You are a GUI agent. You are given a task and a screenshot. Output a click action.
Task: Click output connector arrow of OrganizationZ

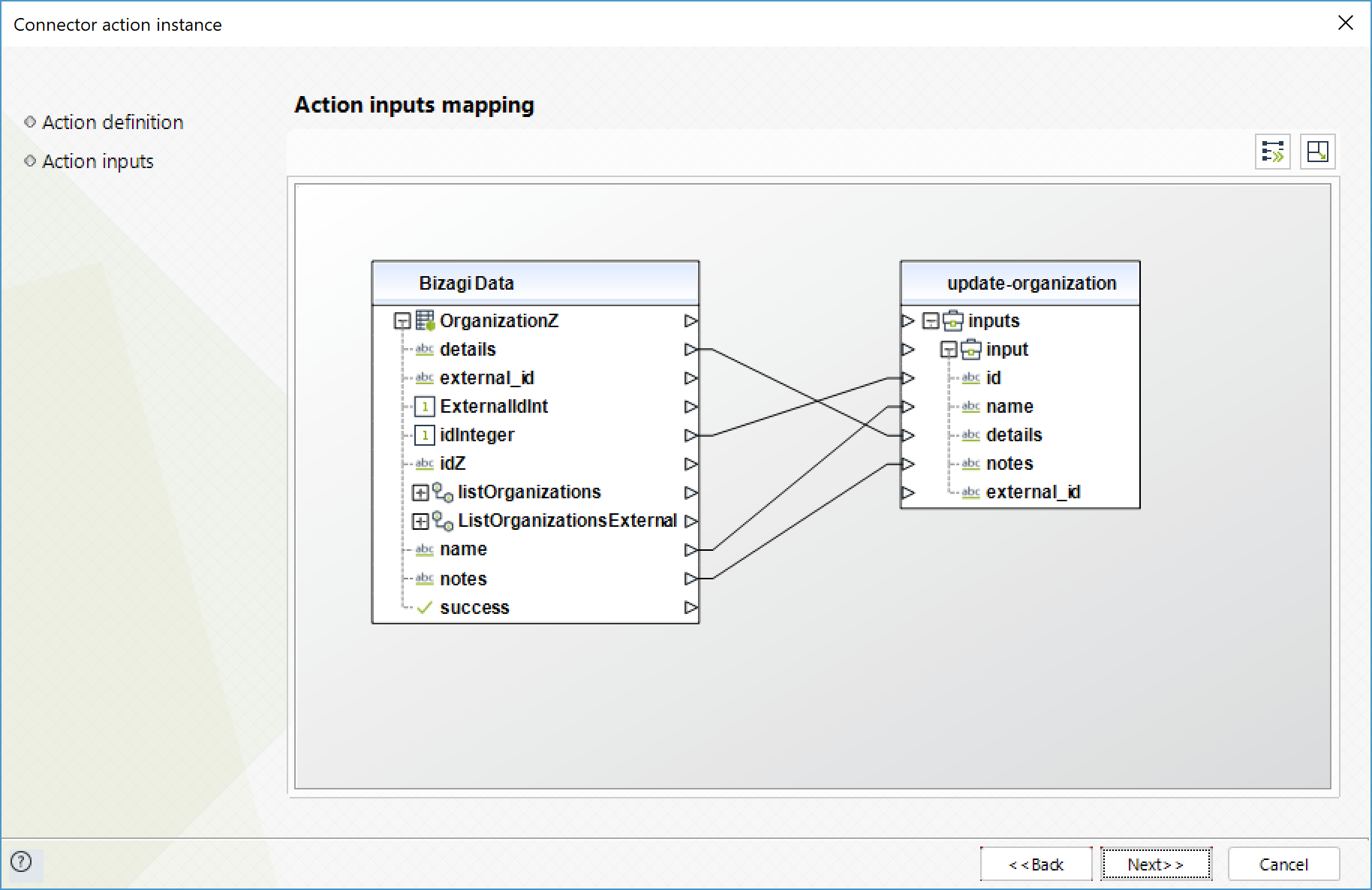(x=691, y=321)
